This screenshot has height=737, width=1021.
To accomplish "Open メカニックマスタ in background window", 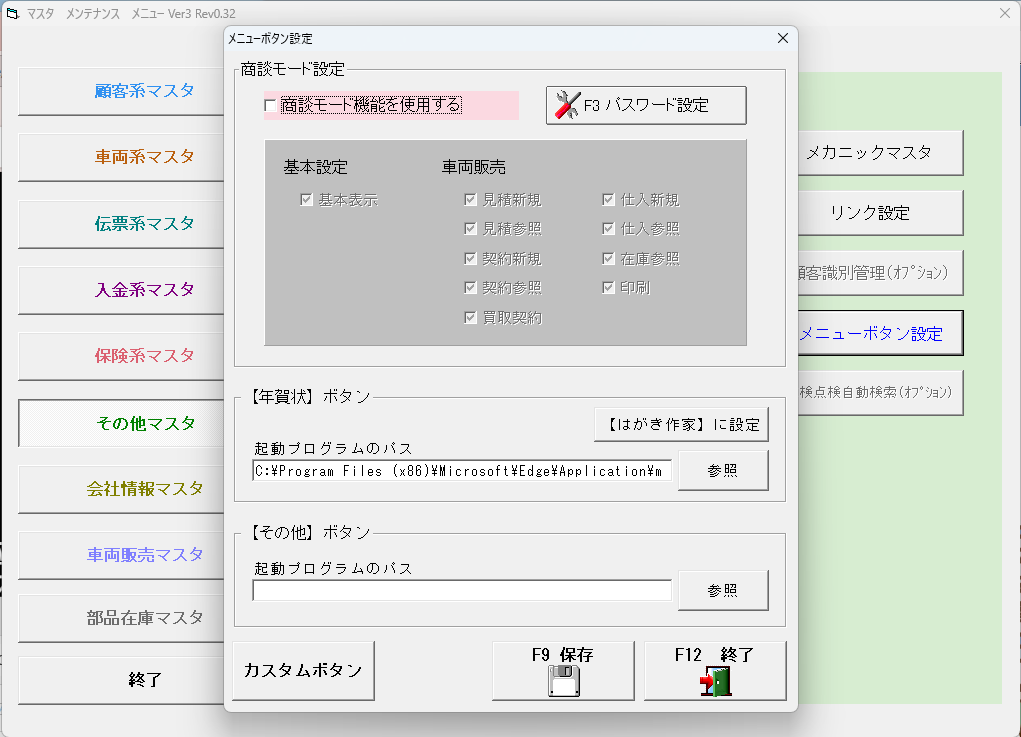I will 880,153.
